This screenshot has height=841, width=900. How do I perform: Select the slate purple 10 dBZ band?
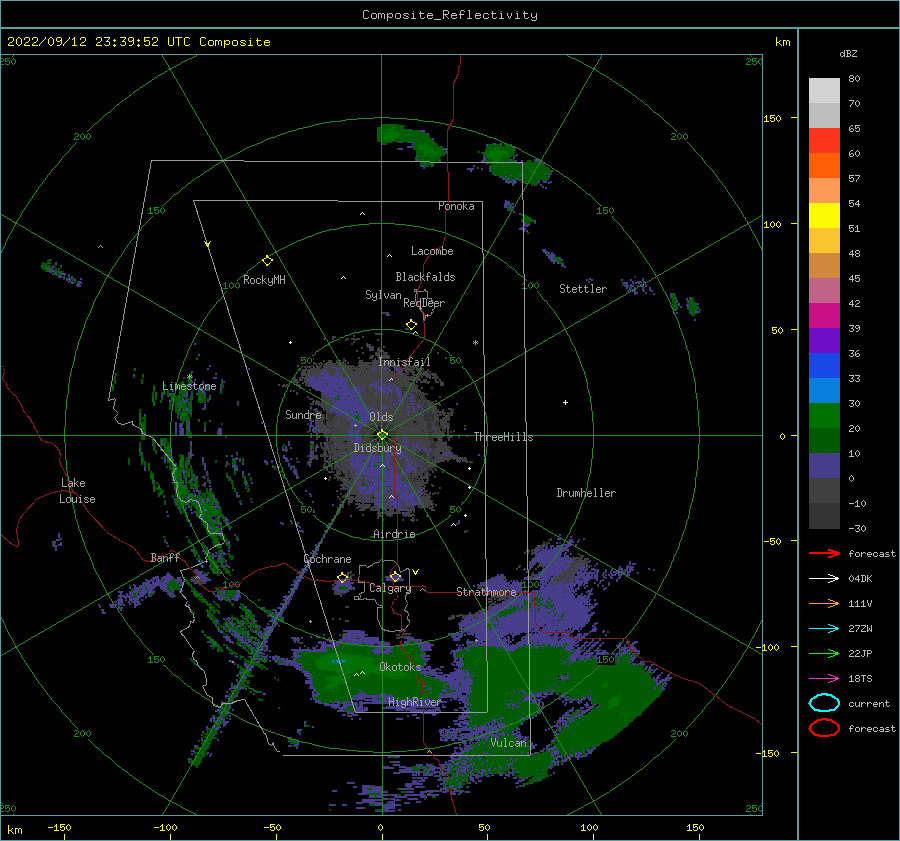click(x=824, y=466)
